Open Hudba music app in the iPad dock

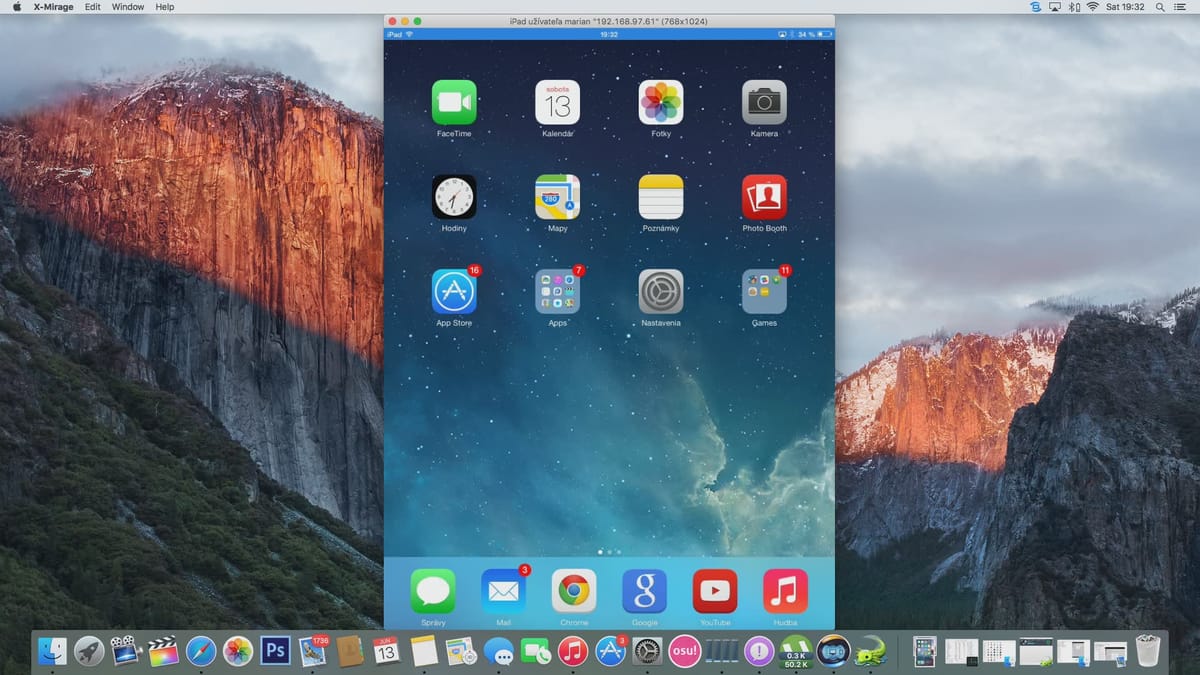pos(785,591)
